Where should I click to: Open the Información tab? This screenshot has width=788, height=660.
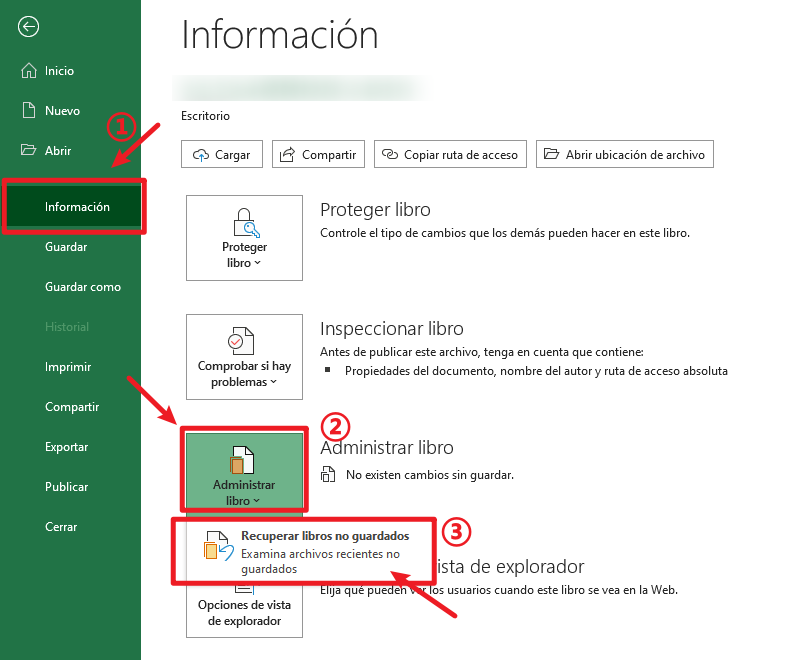(x=77, y=207)
